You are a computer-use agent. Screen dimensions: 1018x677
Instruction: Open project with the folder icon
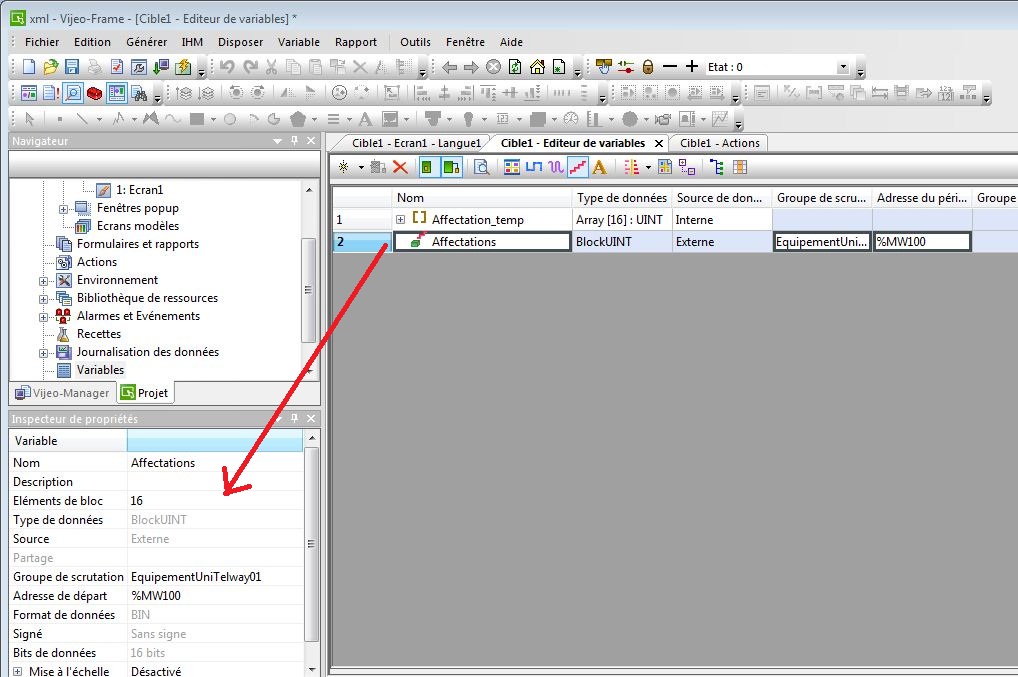(50, 67)
